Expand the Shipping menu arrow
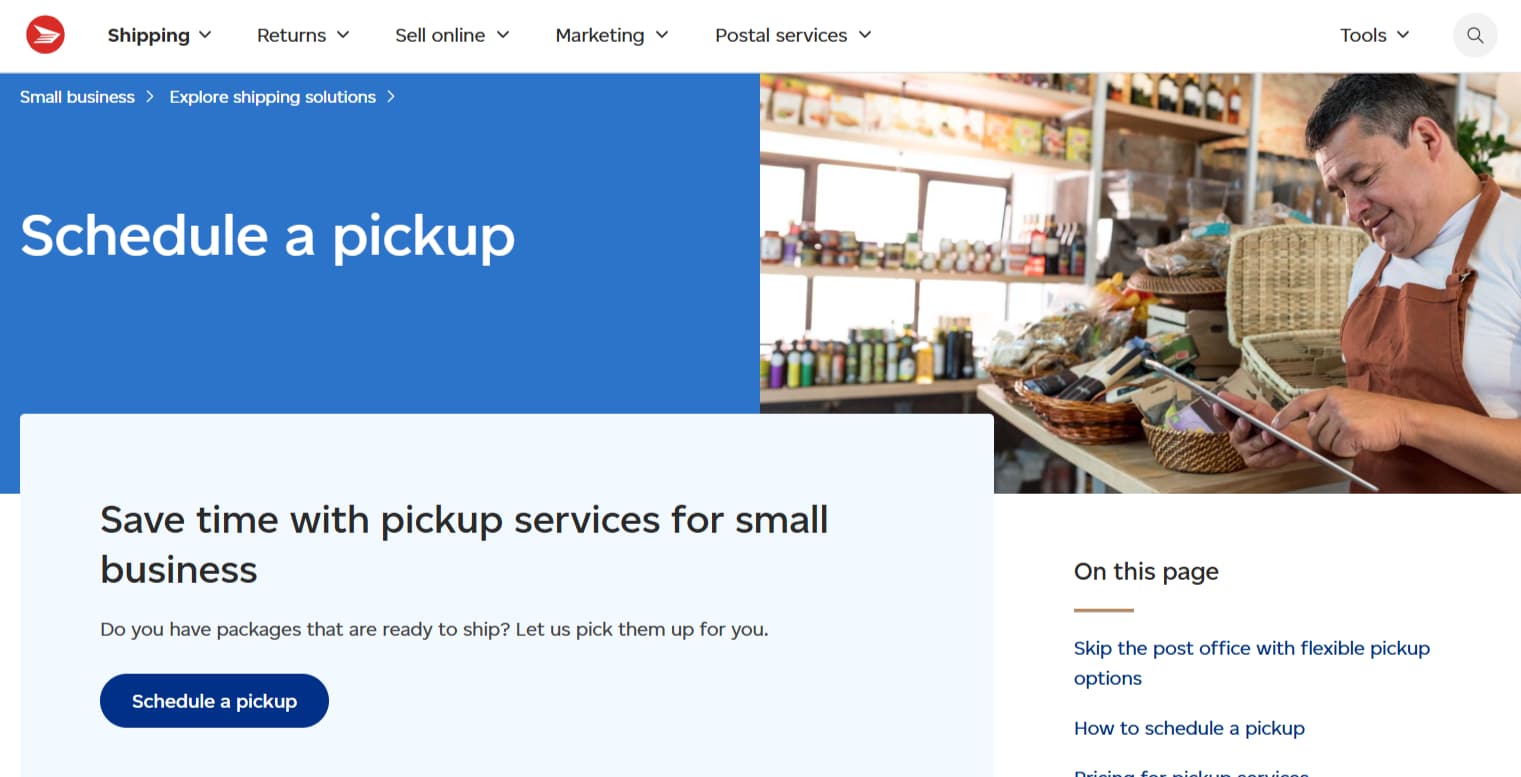Screen dimensions: 1521x777 pyautogui.click(x=206, y=35)
